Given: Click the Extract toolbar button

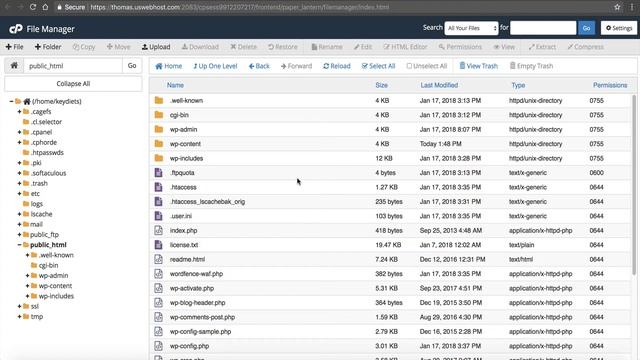Looking at the screenshot, I should tap(542, 47).
